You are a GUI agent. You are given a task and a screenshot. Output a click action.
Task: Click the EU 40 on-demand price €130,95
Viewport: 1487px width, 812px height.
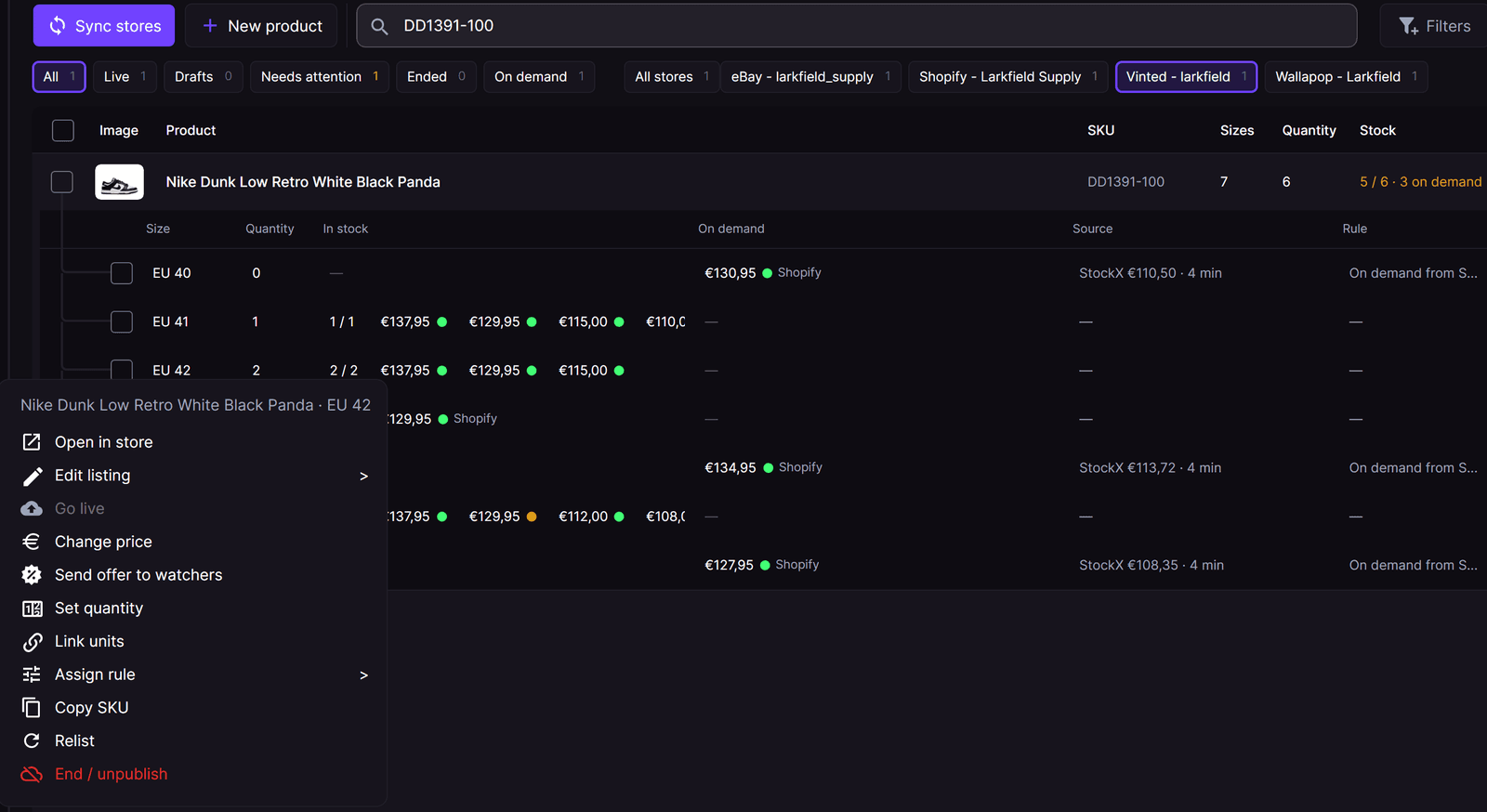pyautogui.click(x=730, y=273)
